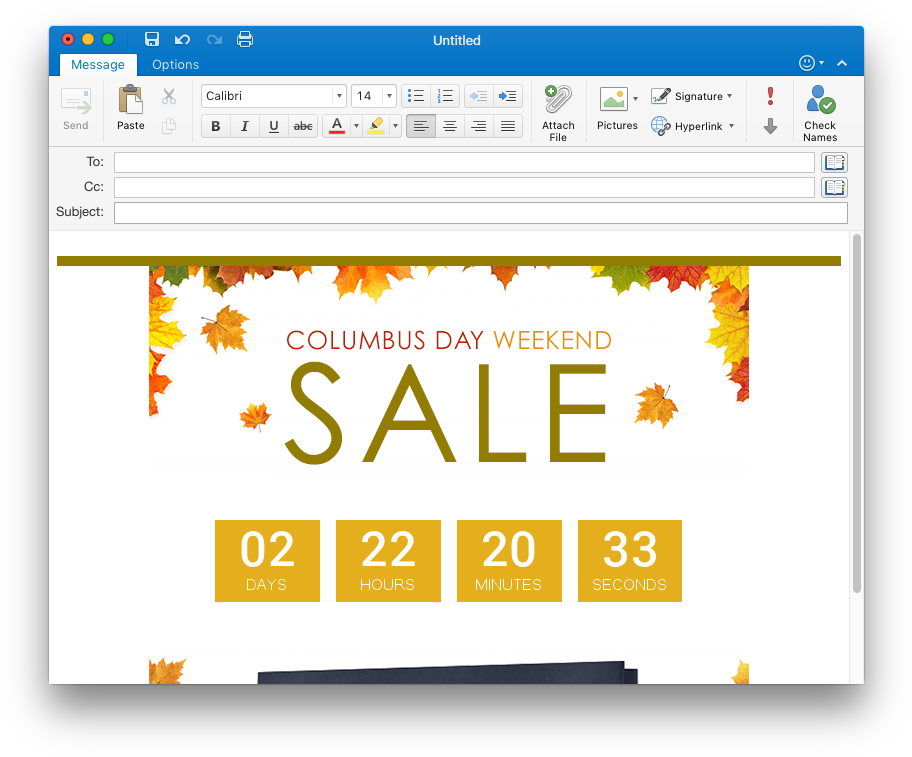Open the Calibri font dropdown
Image resolution: width=912 pixels, height=757 pixels.
(x=338, y=95)
